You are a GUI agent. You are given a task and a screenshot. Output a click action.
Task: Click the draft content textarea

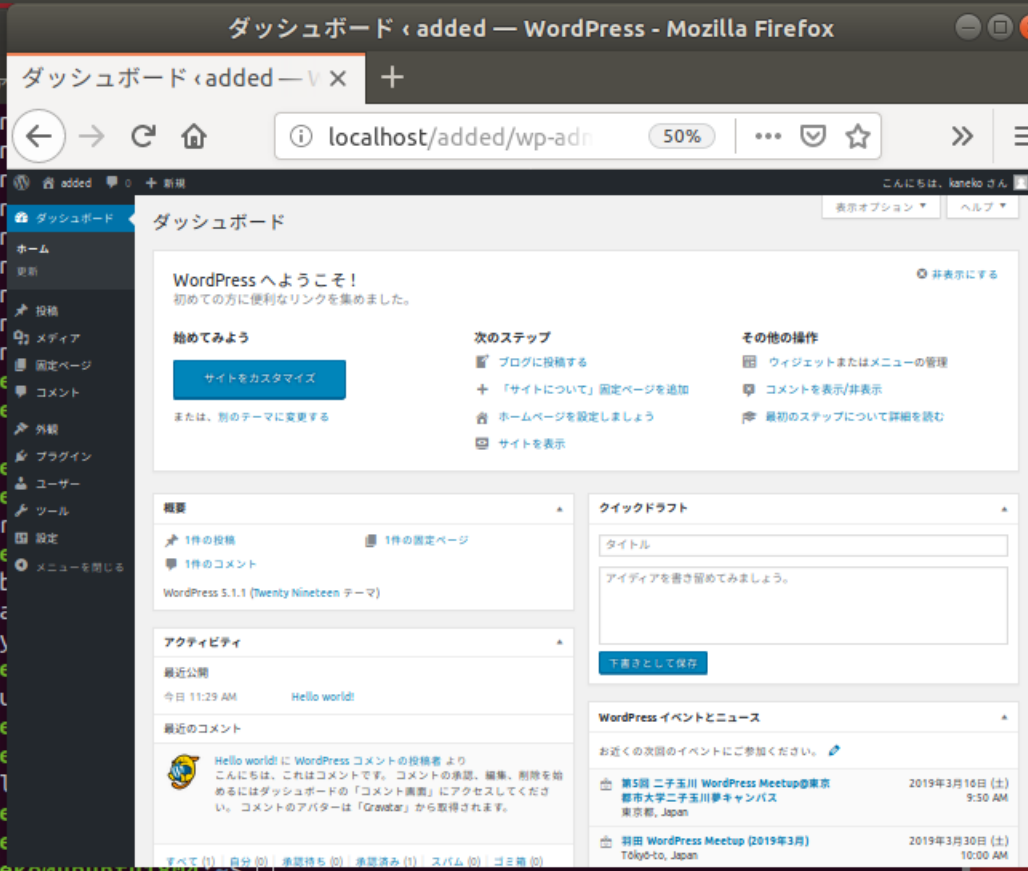pyautogui.click(x=803, y=606)
